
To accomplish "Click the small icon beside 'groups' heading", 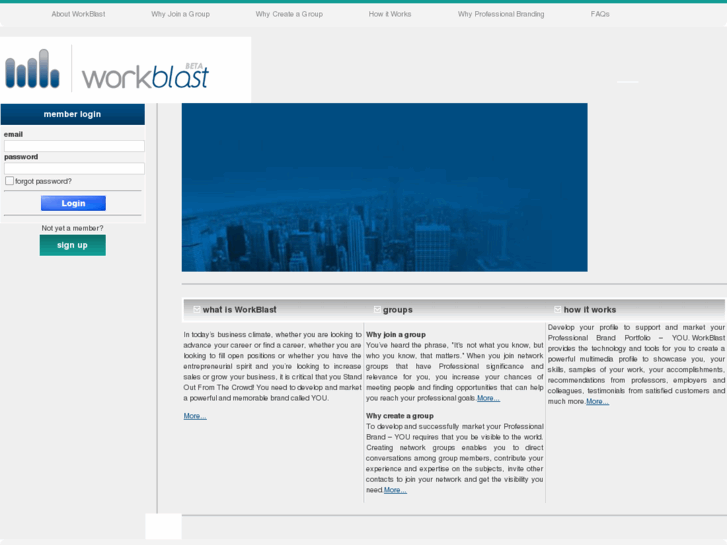I will point(377,309).
